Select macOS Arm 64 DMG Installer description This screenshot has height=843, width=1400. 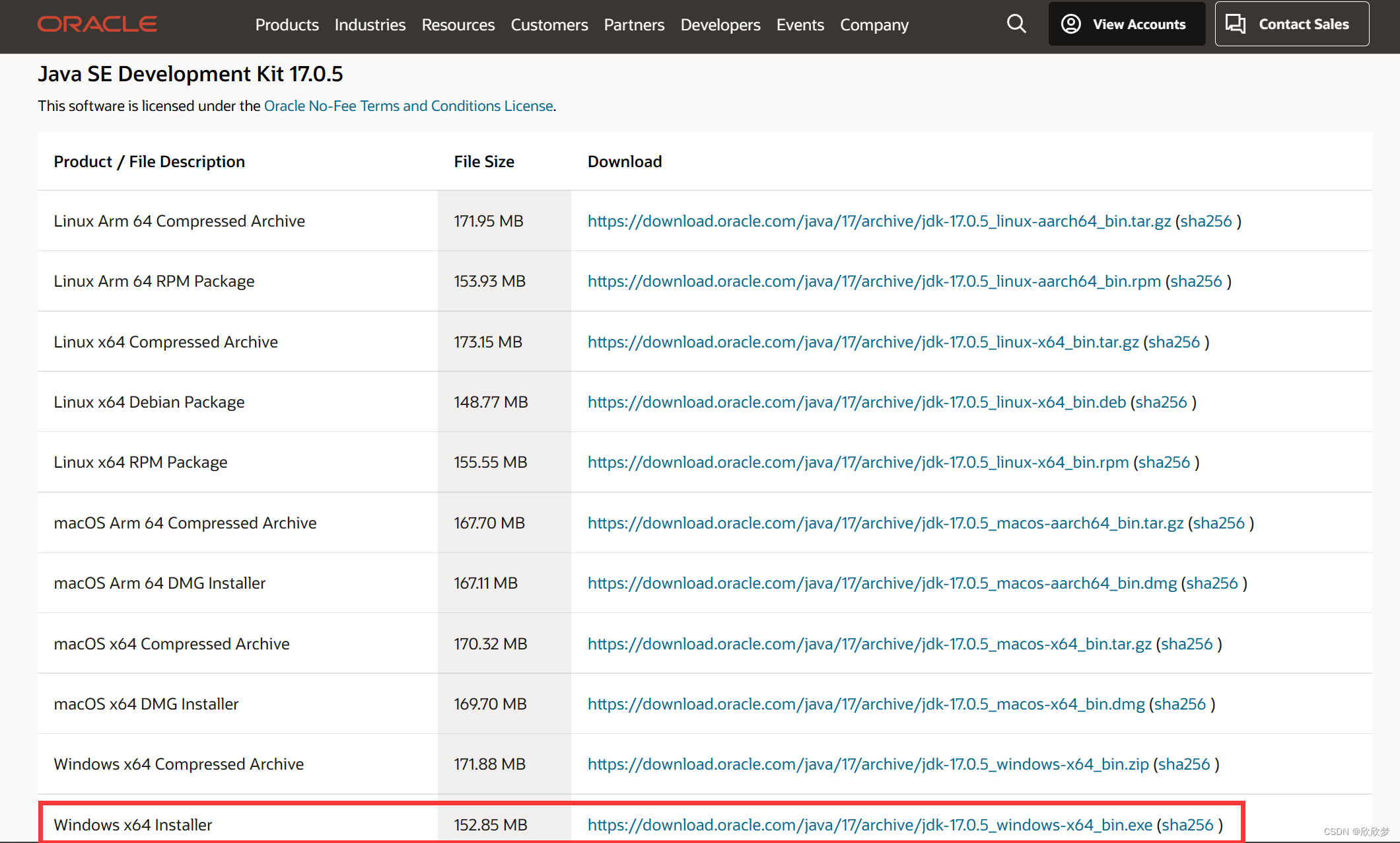click(x=159, y=583)
